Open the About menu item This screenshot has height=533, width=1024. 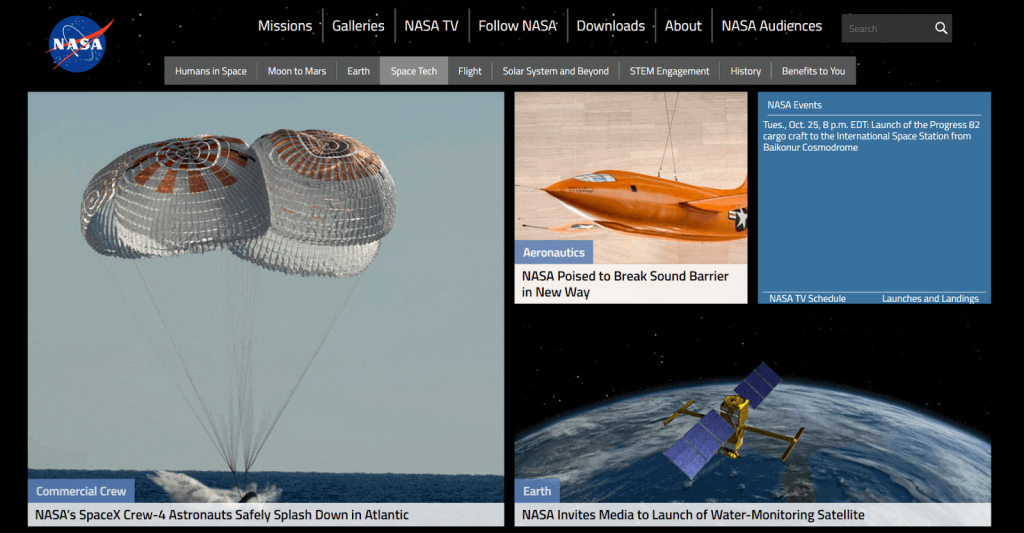[x=682, y=26]
